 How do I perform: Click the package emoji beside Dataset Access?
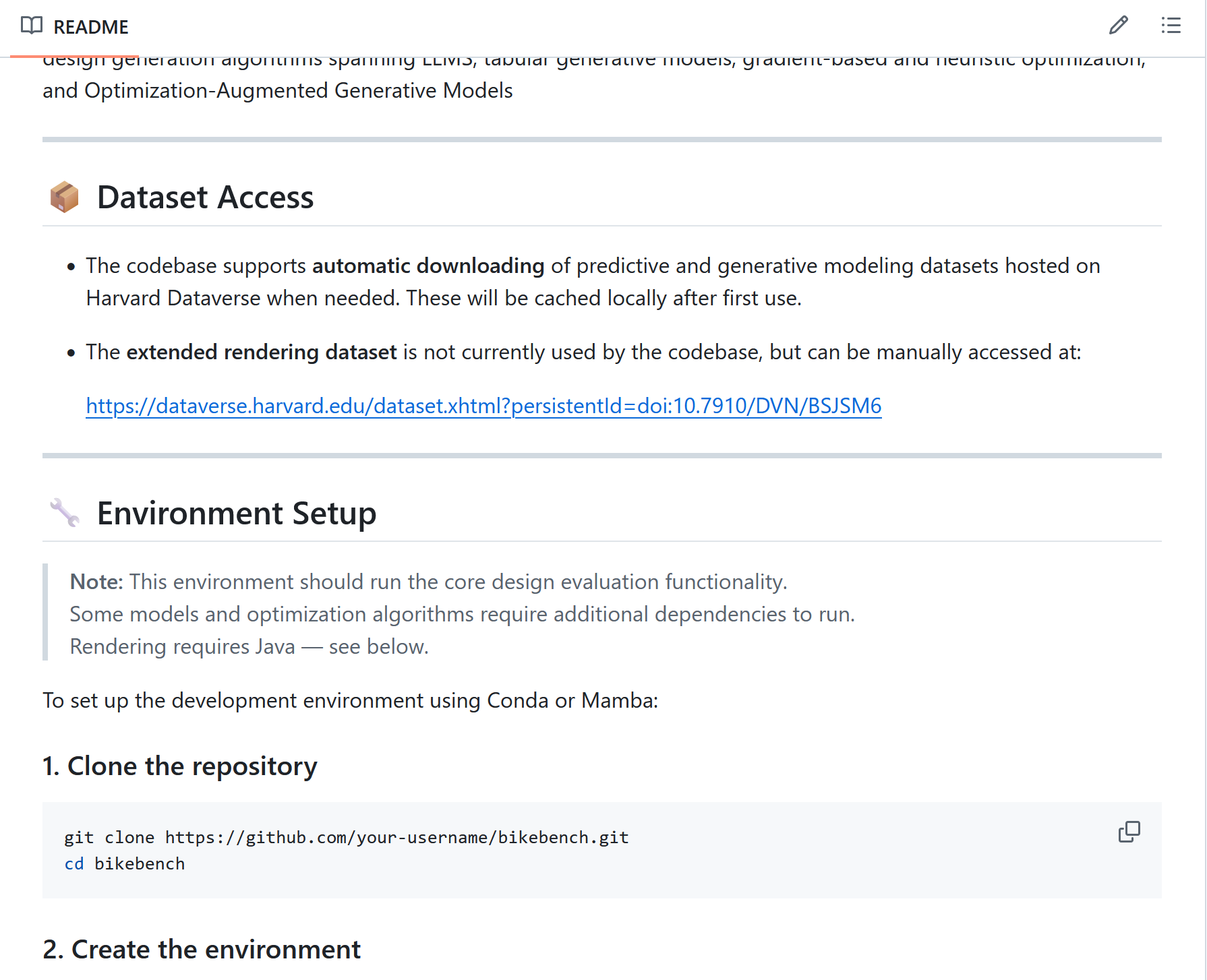pyautogui.click(x=65, y=197)
